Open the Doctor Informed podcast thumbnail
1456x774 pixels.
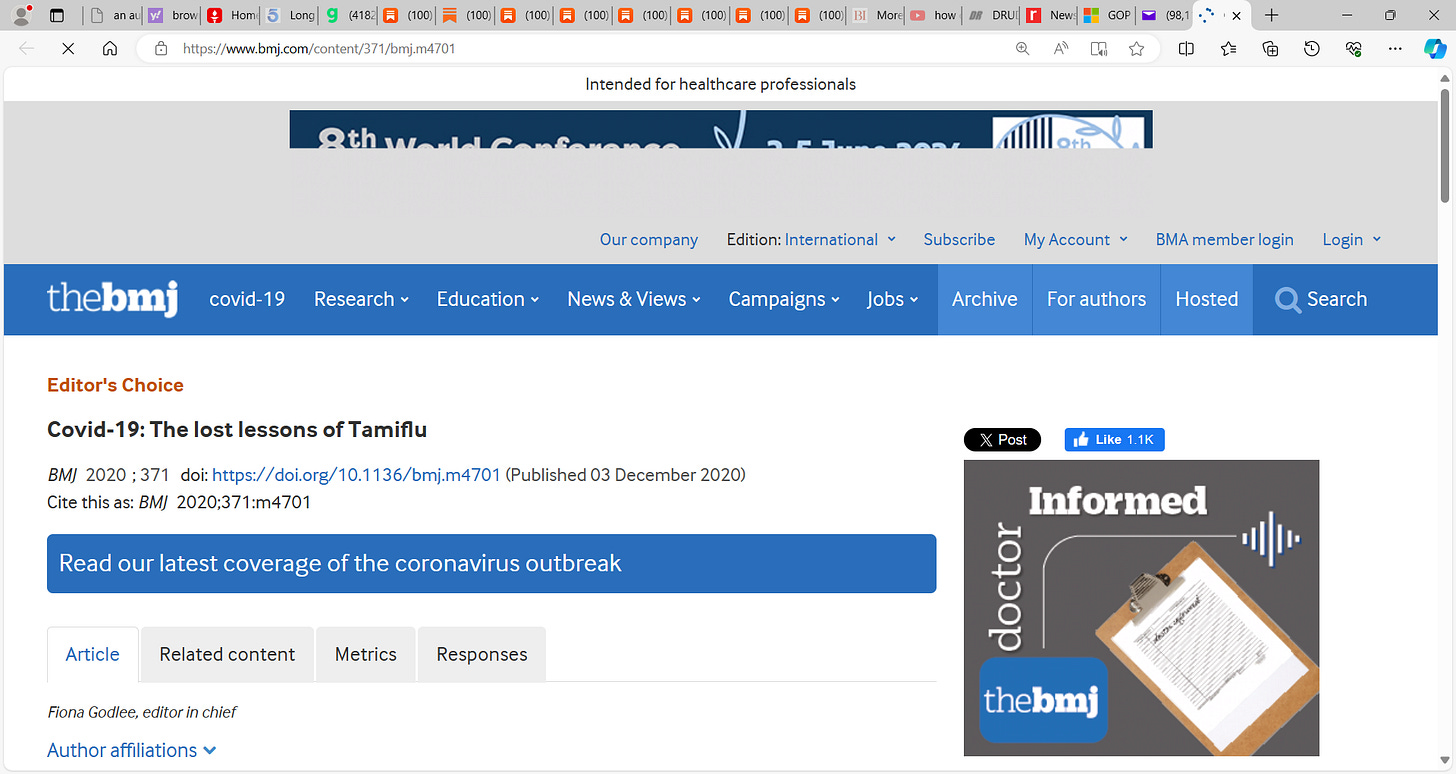pyautogui.click(x=1141, y=608)
